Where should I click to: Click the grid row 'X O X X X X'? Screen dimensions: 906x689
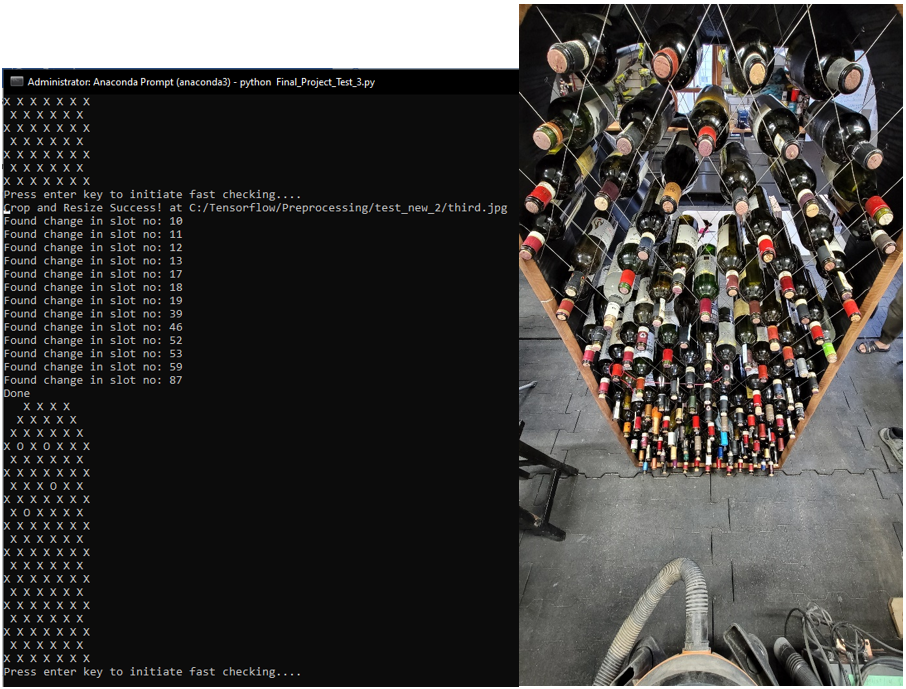tap(47, 513)
